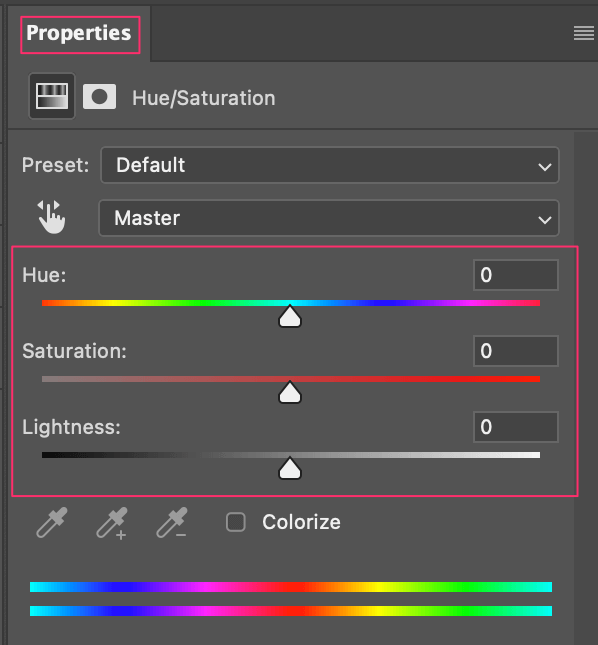
Task: Open the Properties panel hamburger menu
Action: [584, 33]
